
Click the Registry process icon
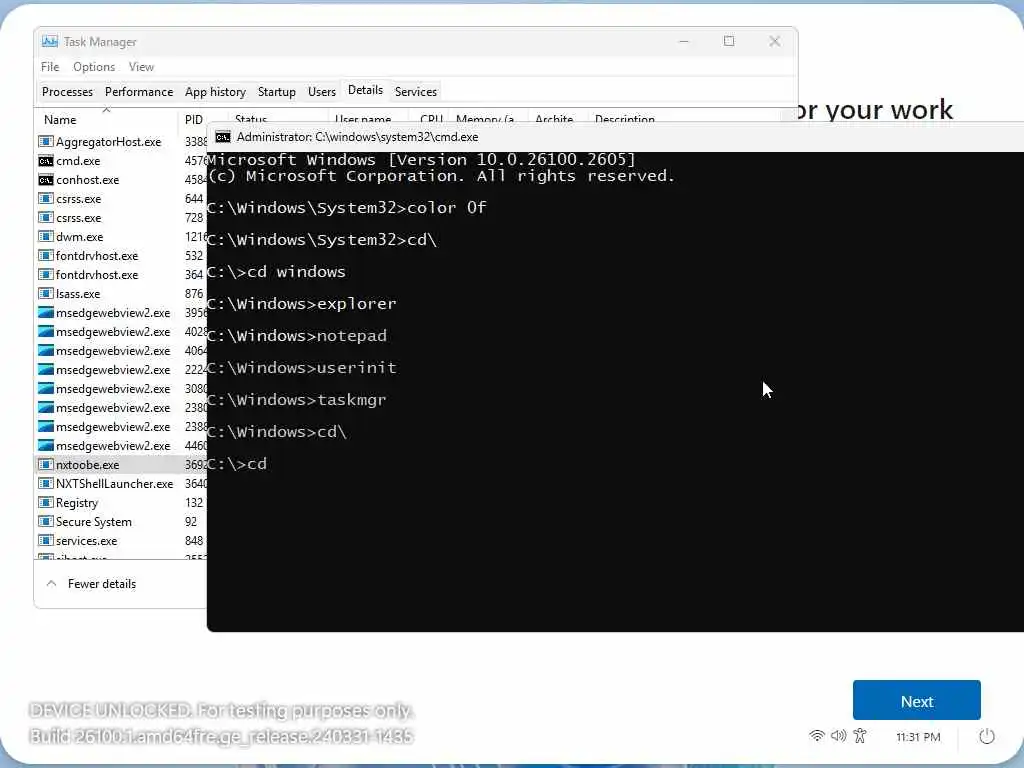[x=46, y=503]
